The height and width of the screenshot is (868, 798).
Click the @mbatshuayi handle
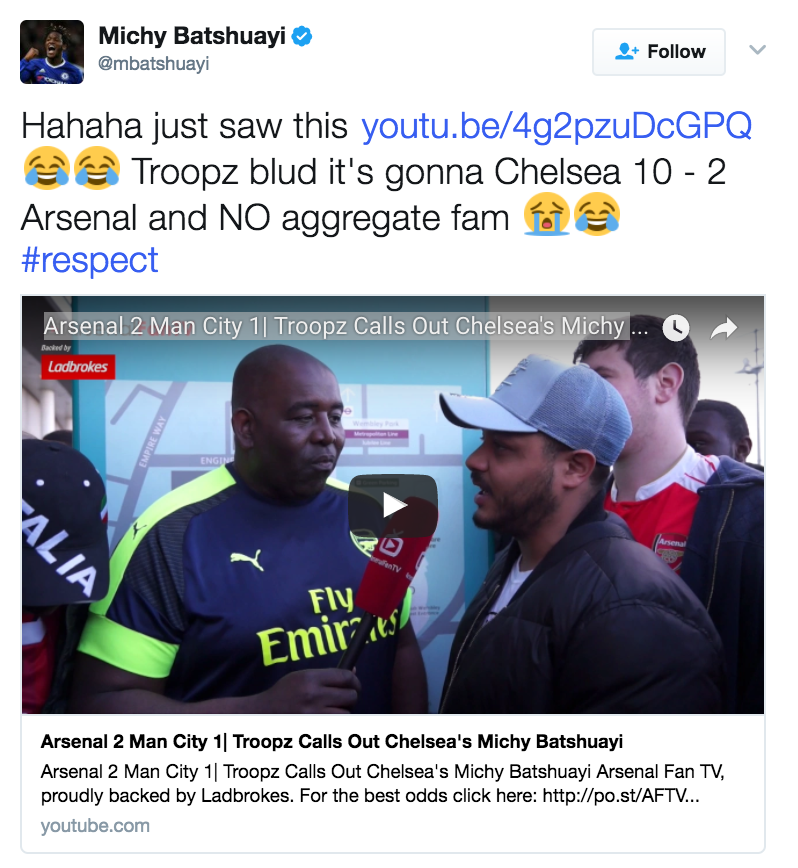click(x=153, y=64)
